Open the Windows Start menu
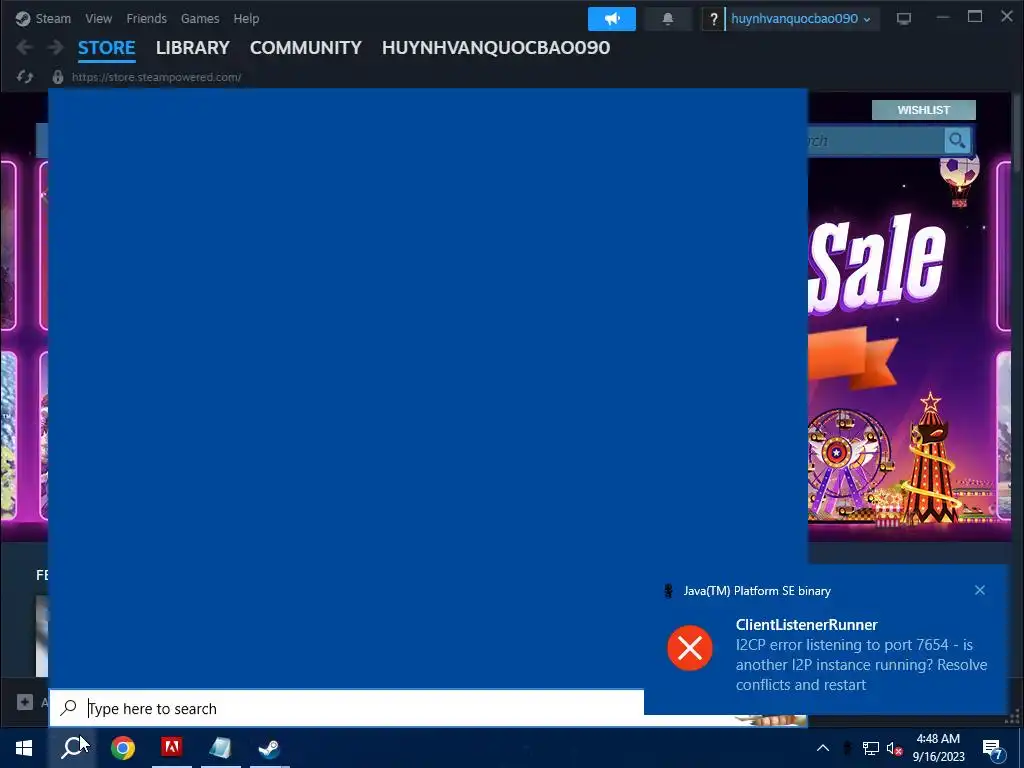Viewport: 1024px width, 768px height. (x=24, y=748)
